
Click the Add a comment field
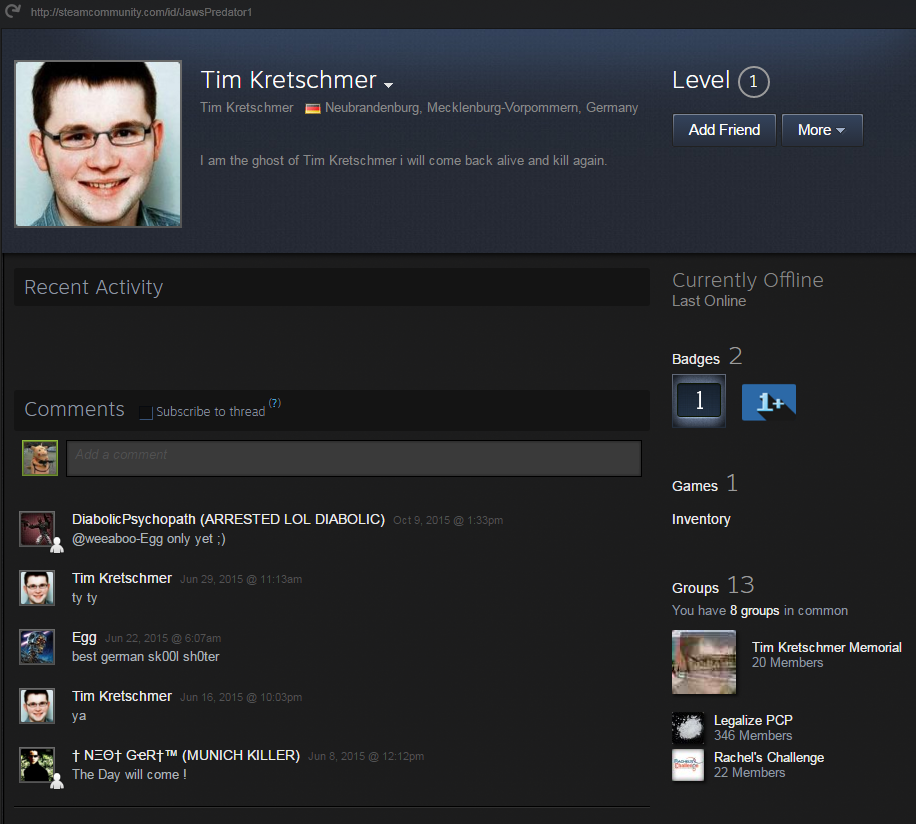pos(353,458)
